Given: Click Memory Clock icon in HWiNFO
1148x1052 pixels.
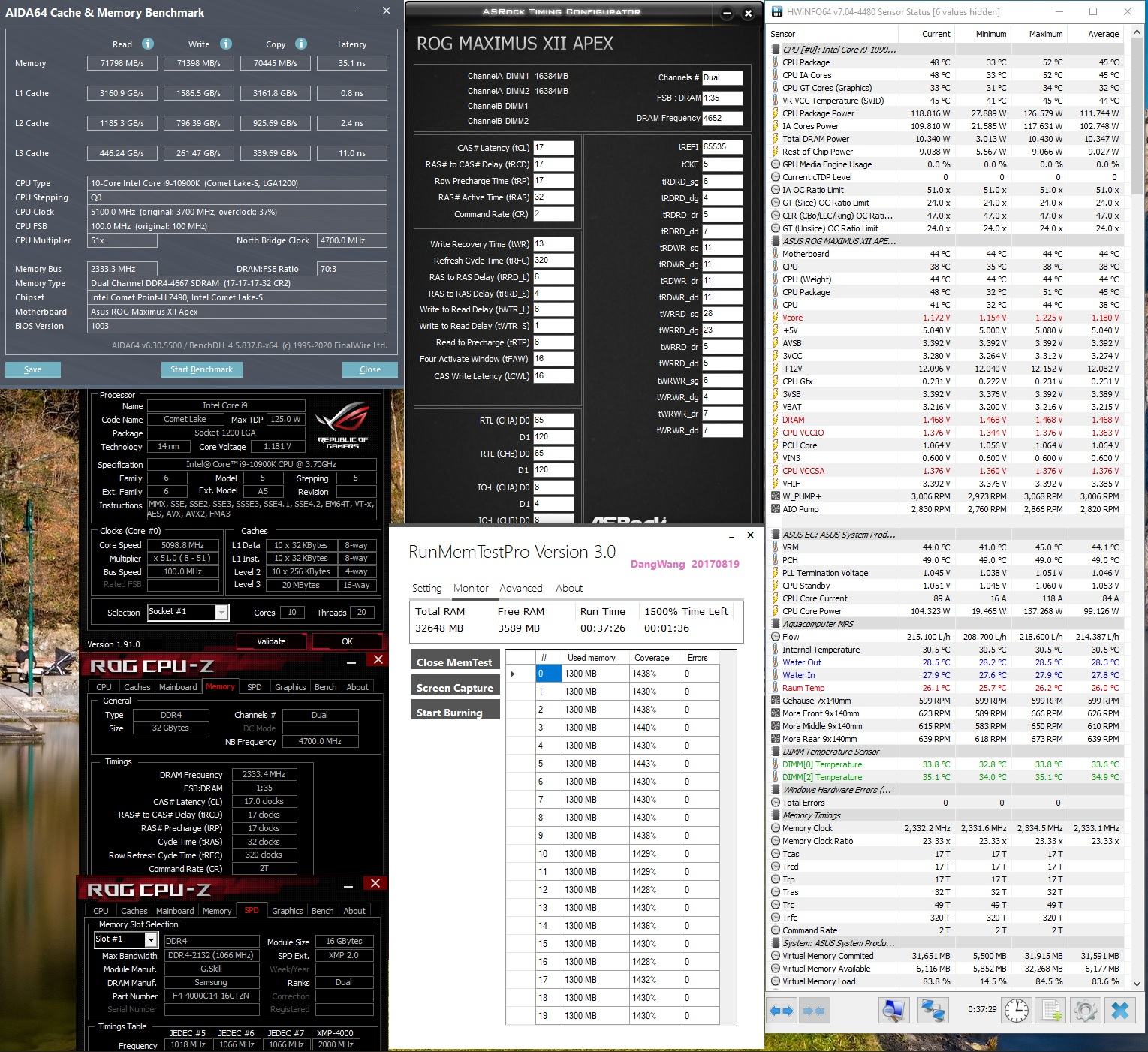Looking at the screenshot, I should [776, 828].
